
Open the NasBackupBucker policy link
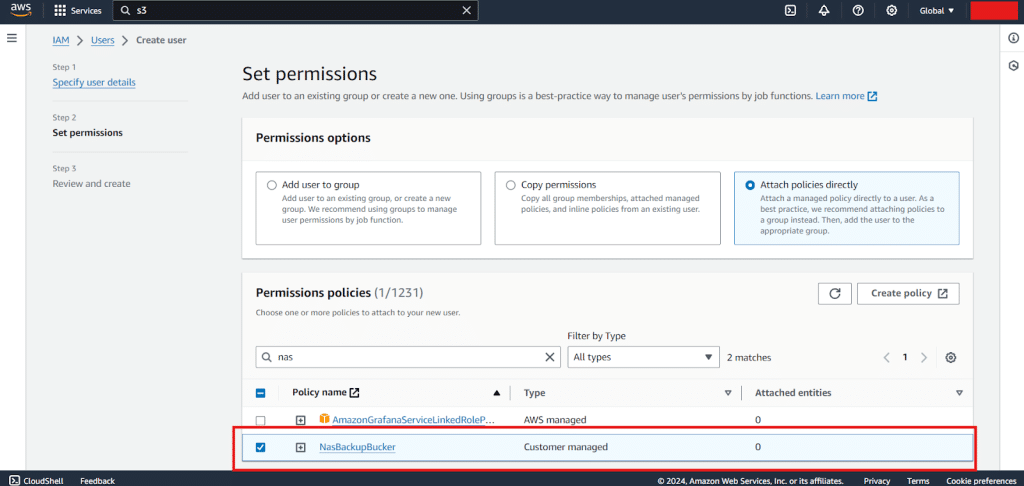(357, 447)
